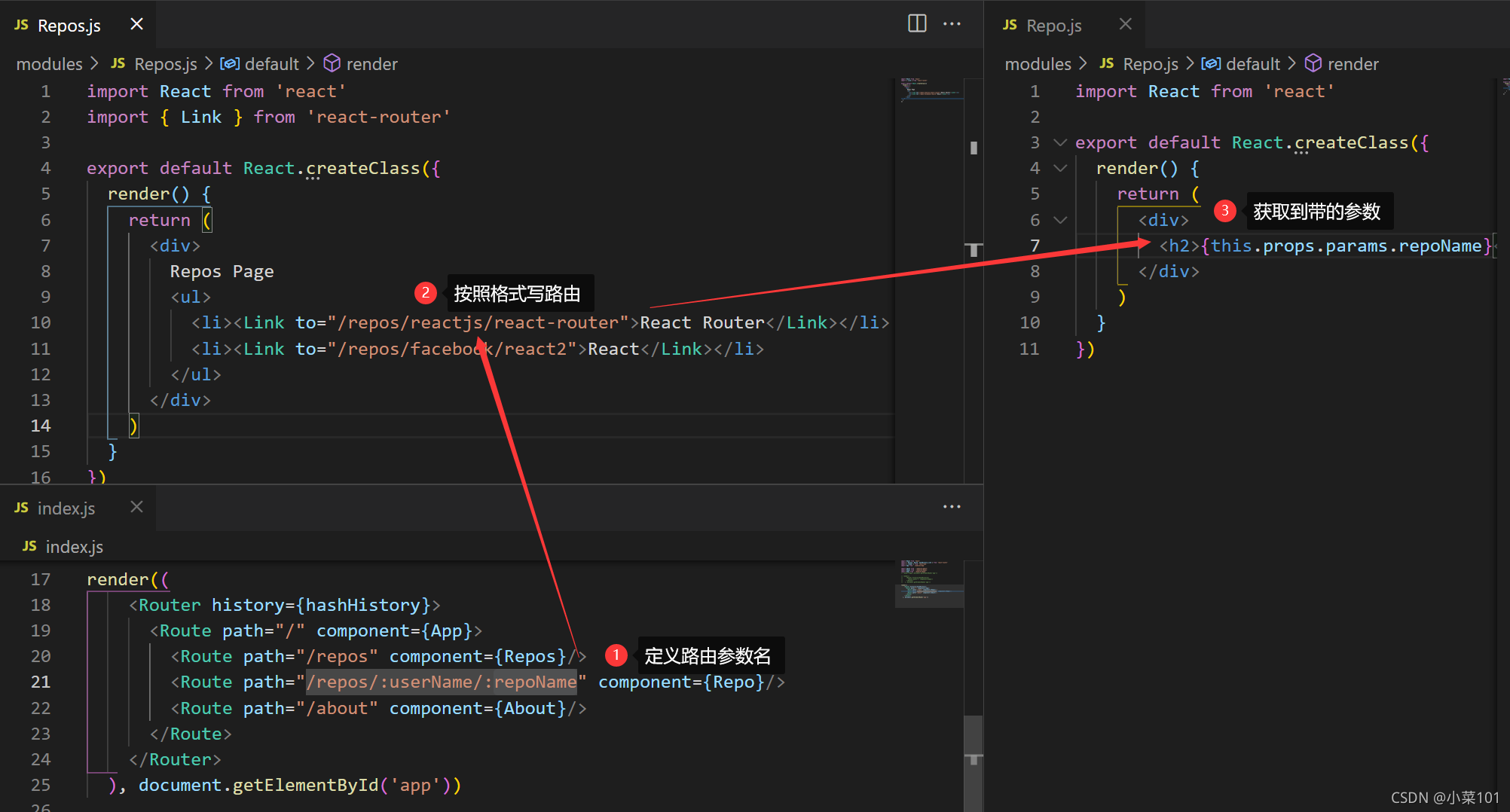Collapse the fold arrow on Repo.js line 6
1510x812 pixels.
pyautogui.click(x=1060, y=220)
